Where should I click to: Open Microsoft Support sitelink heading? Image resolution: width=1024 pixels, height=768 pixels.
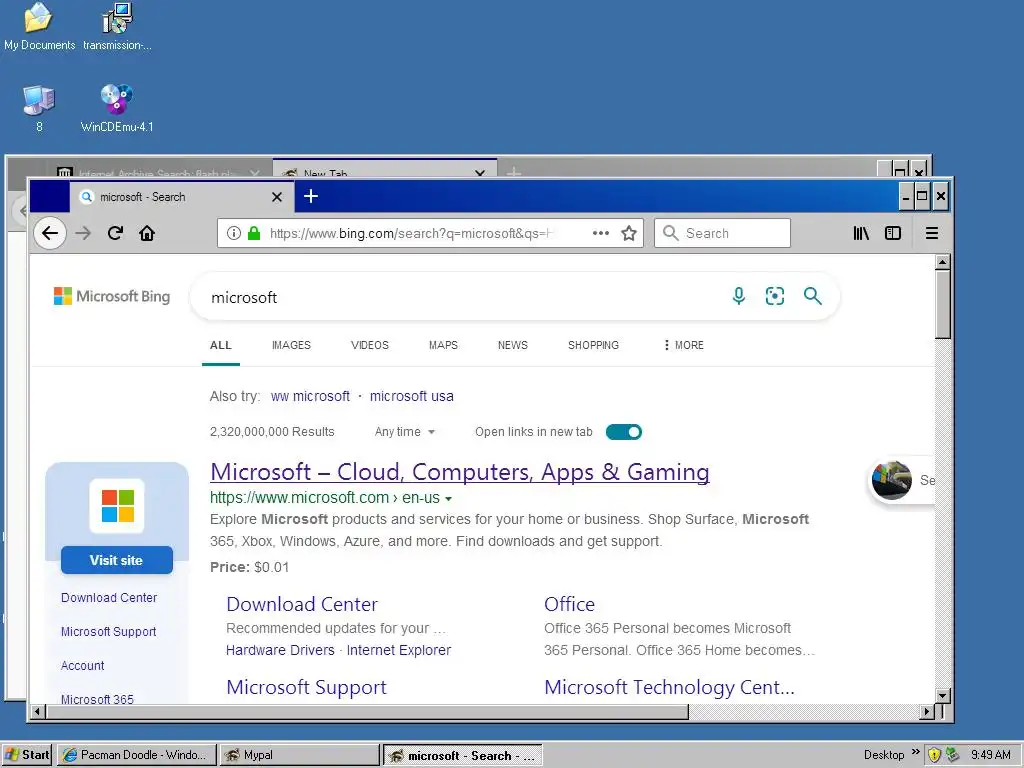coord(306,687)
